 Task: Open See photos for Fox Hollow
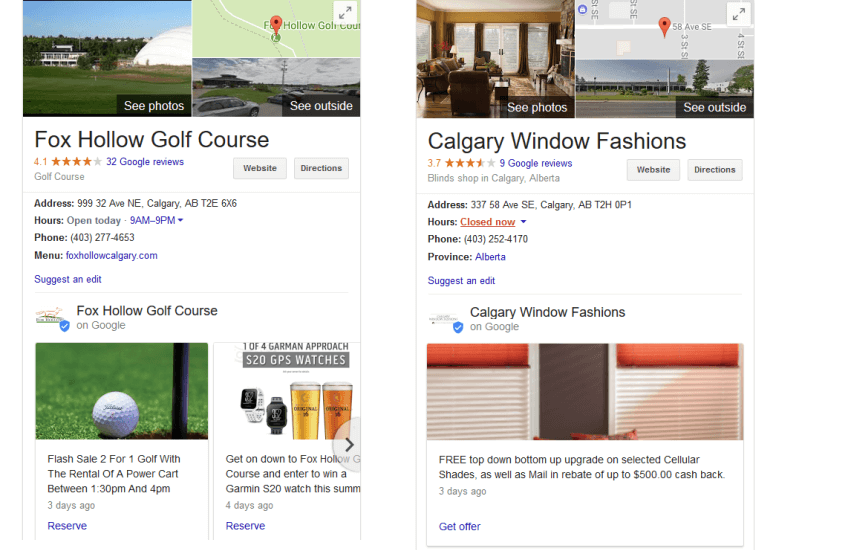click(154, 106)
